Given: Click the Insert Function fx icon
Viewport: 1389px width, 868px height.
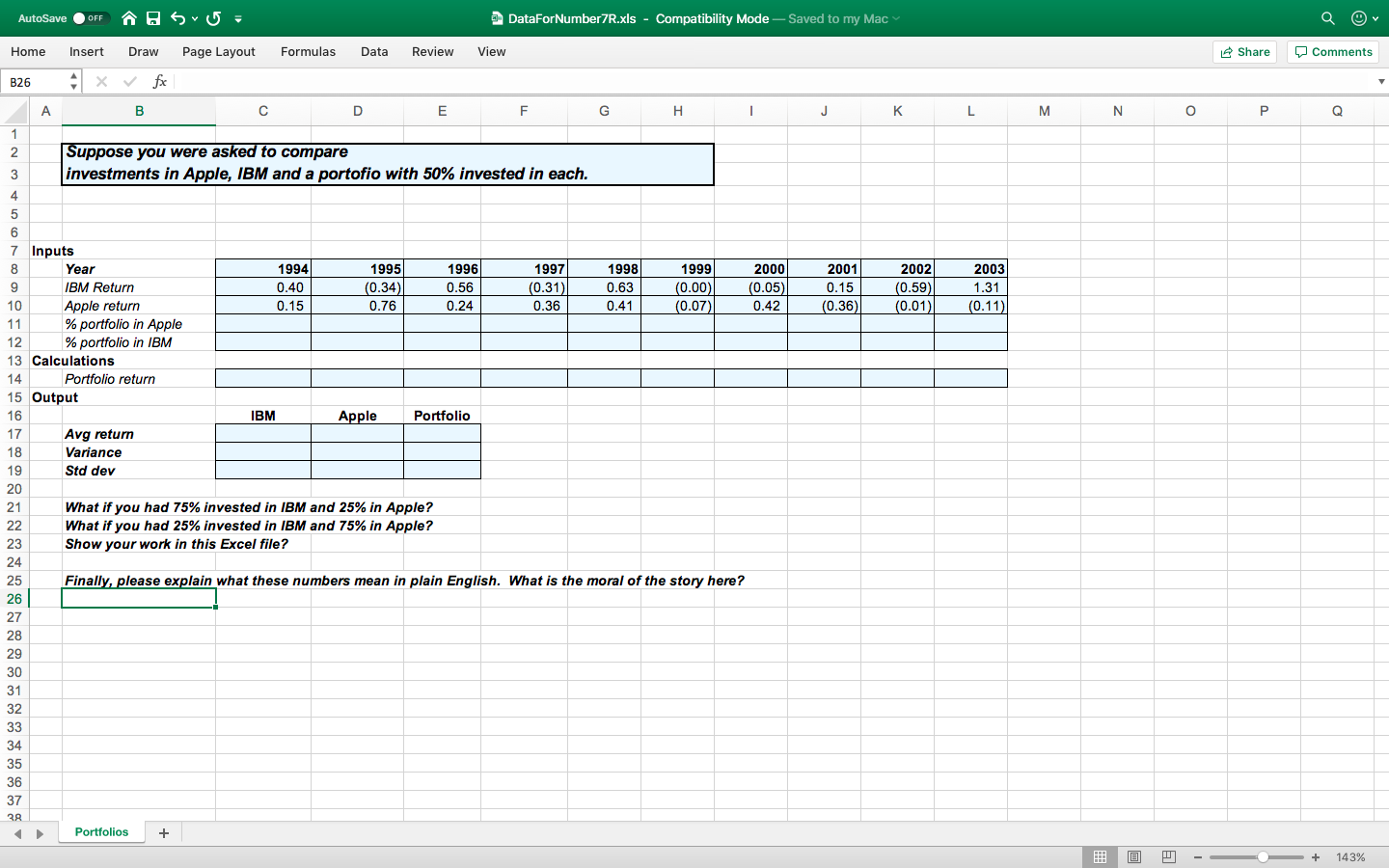Looking at the screenshot, I should coord(160,82).
